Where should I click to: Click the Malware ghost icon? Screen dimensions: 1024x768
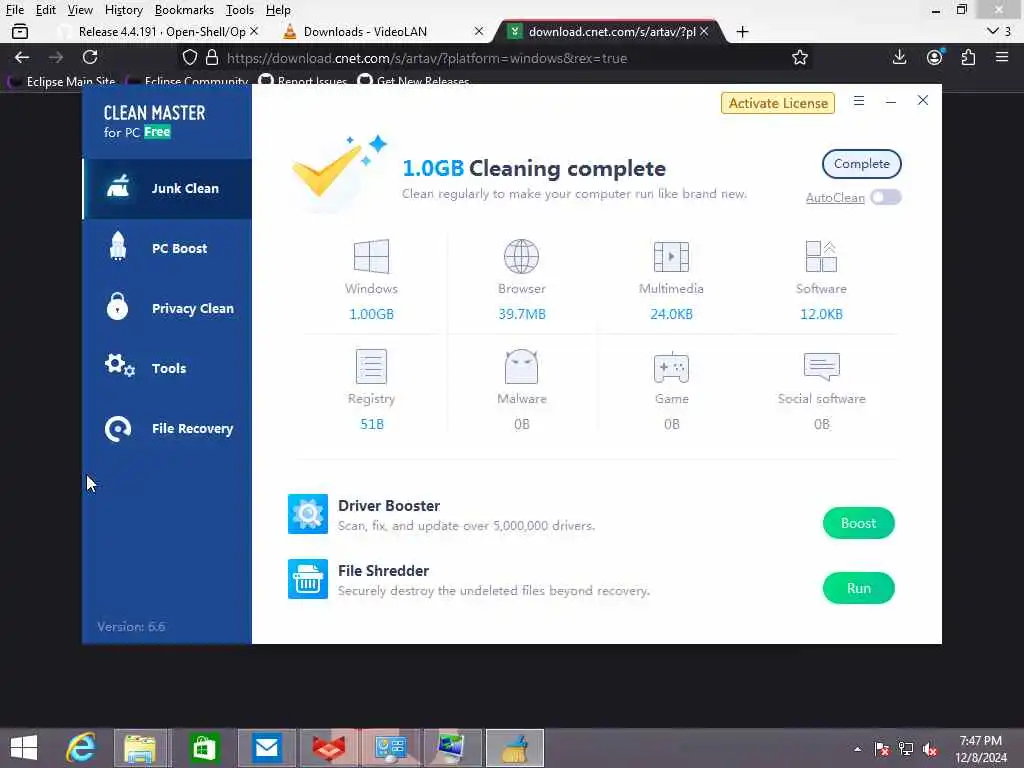pos(521,366)
